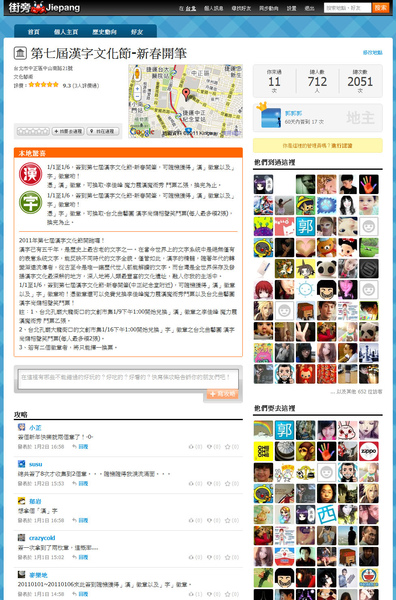
Task: Click the rainbow avatar in the want-to-go grid
Action: (x=263, y=430)
